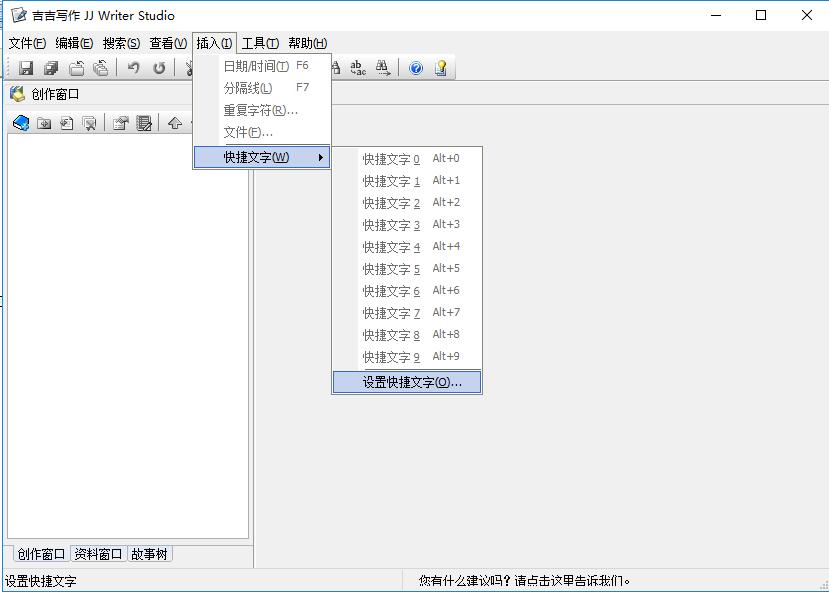Viewport: 829px width, 592px height.
Task: Click the Help question mark icon
Action: (415, 68)
